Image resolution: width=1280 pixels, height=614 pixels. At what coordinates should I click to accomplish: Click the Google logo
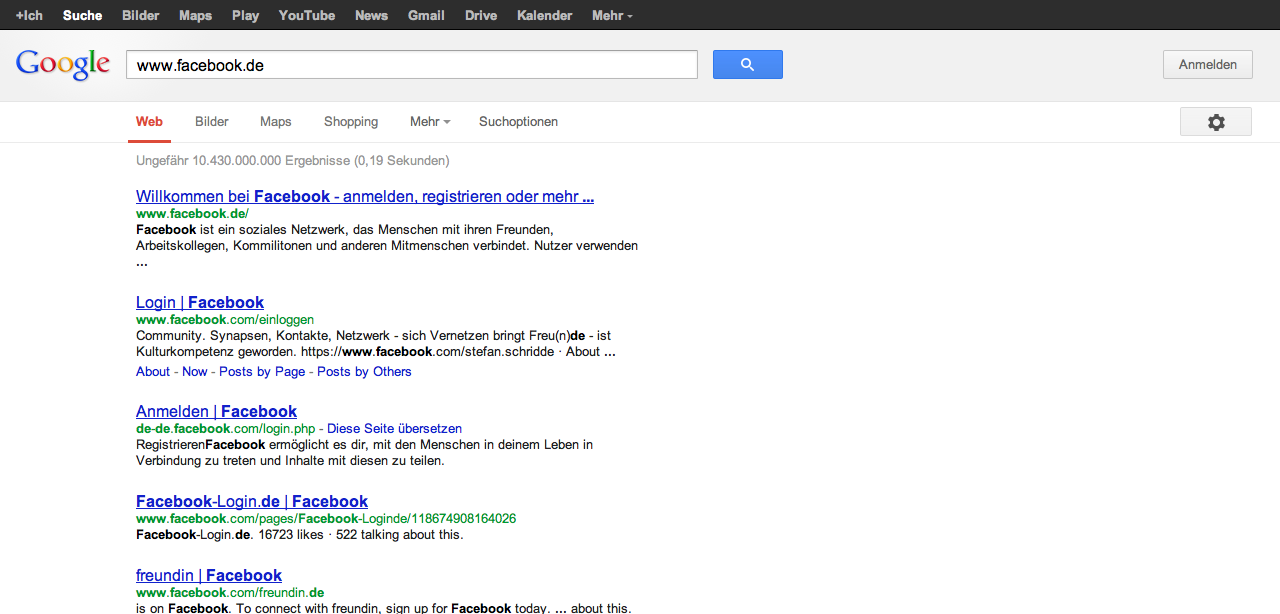pos(63,64)
